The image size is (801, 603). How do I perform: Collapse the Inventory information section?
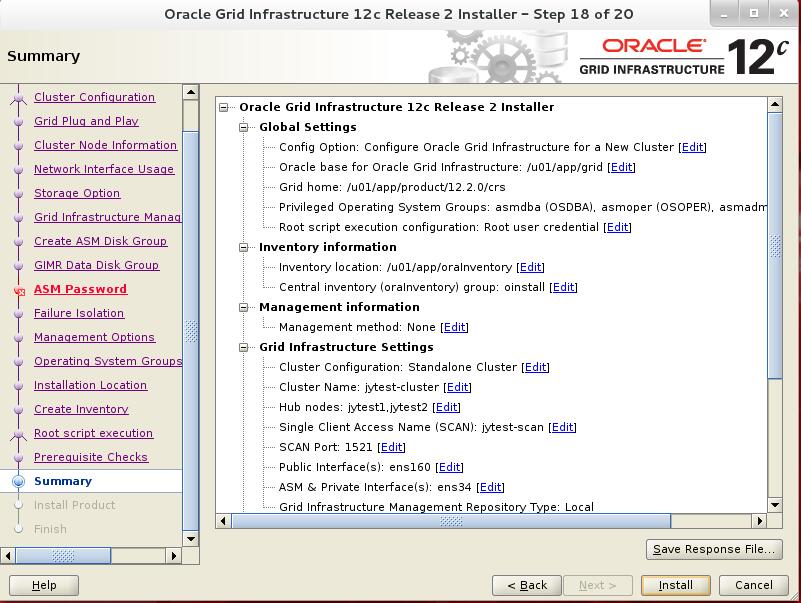(244, 247)
